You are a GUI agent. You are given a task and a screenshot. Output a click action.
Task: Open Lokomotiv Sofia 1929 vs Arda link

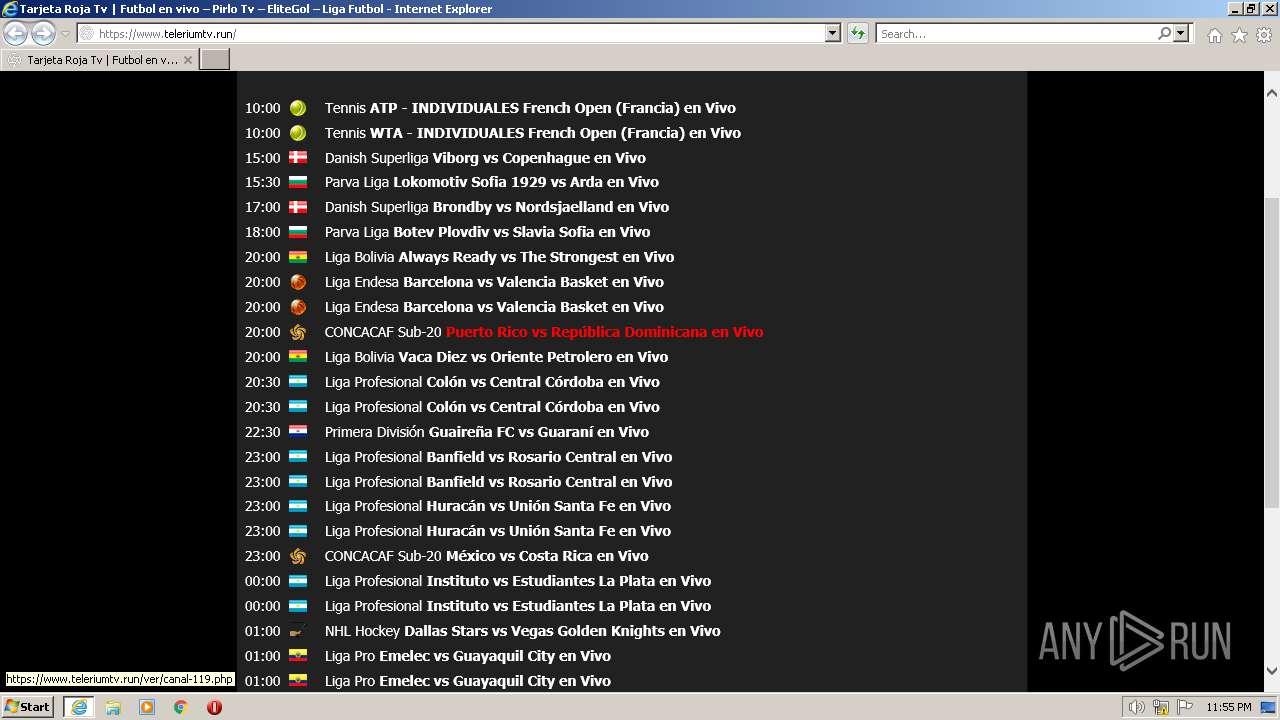pos(526,182)
